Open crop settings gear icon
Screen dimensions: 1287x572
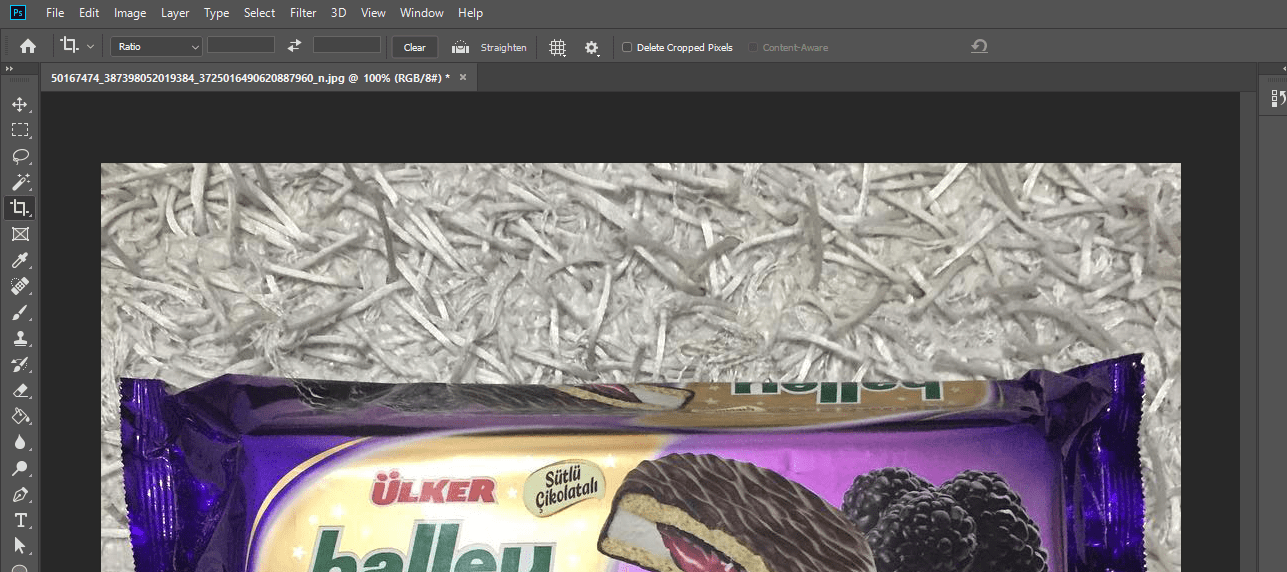592,47
